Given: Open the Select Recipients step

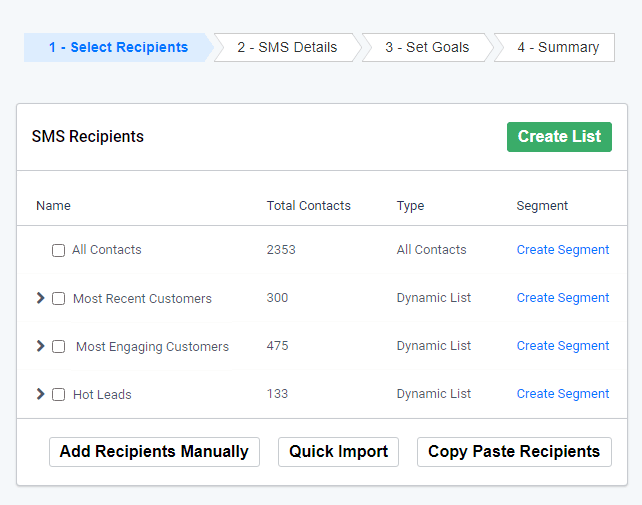Looking at the screenshot, I should tap(119, 48).
